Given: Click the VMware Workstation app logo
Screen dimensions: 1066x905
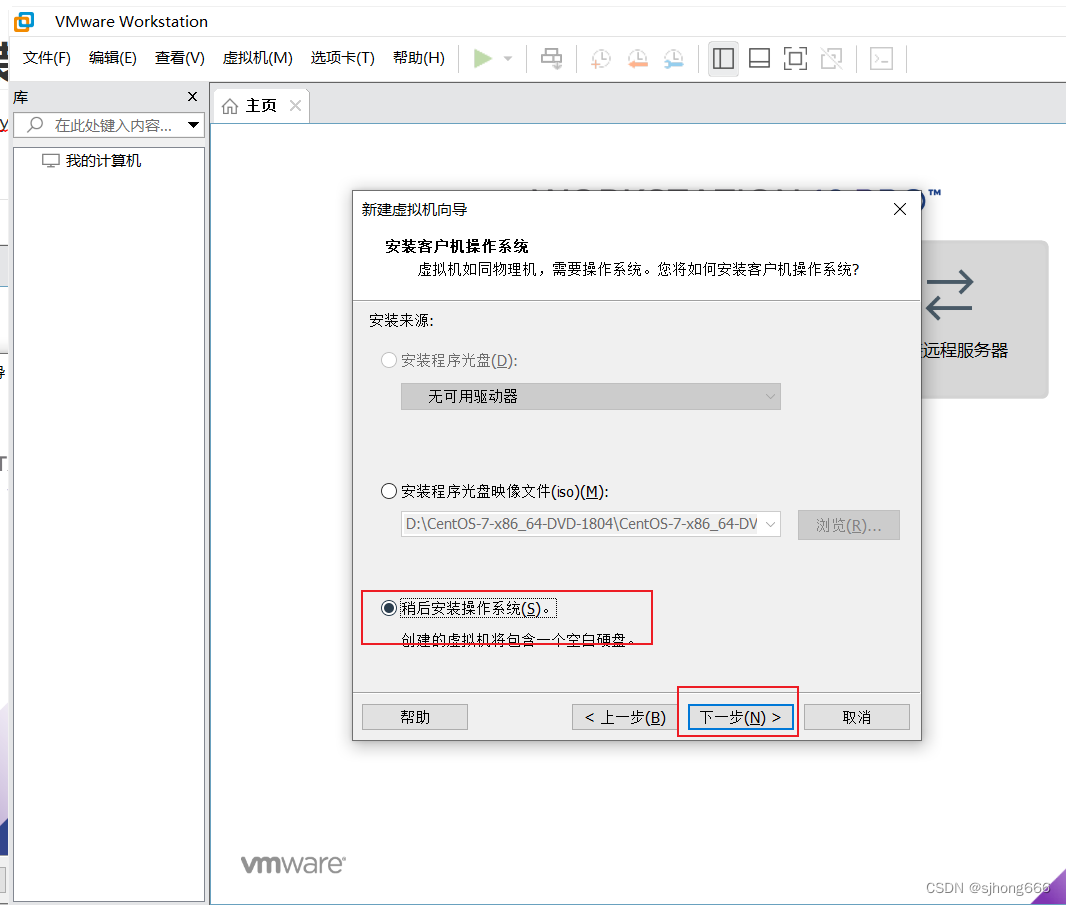Looking at the screenshot, I should click(24, 22).
